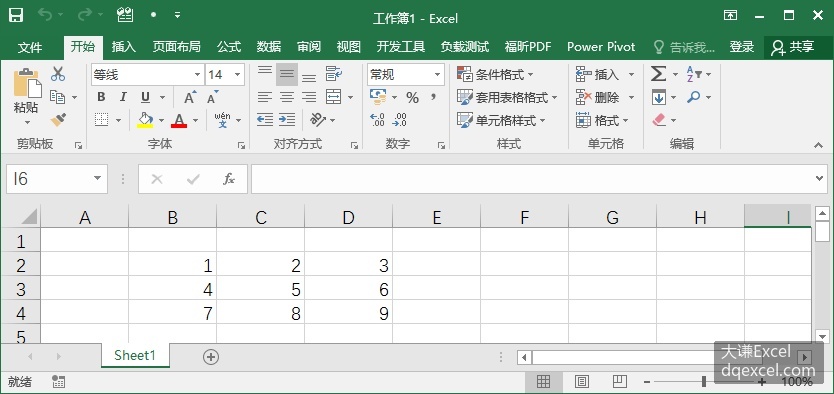Switch to the 插入 ribbon tab
This screenshot has width=834, height=394.
[x=123, y=47]
